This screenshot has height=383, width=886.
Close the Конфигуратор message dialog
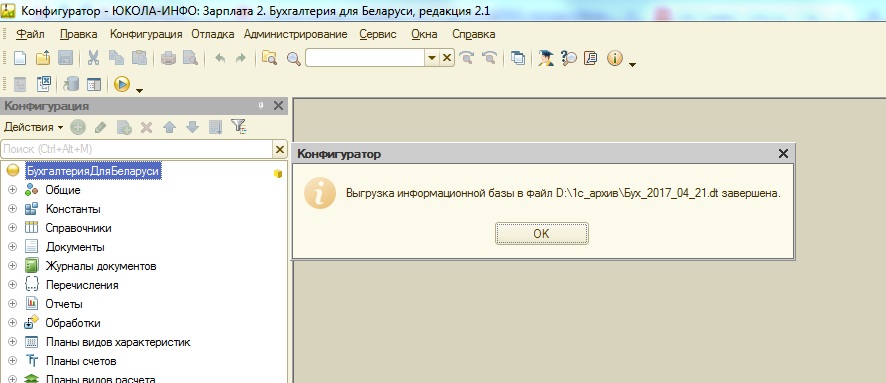(x=783, y=154)
